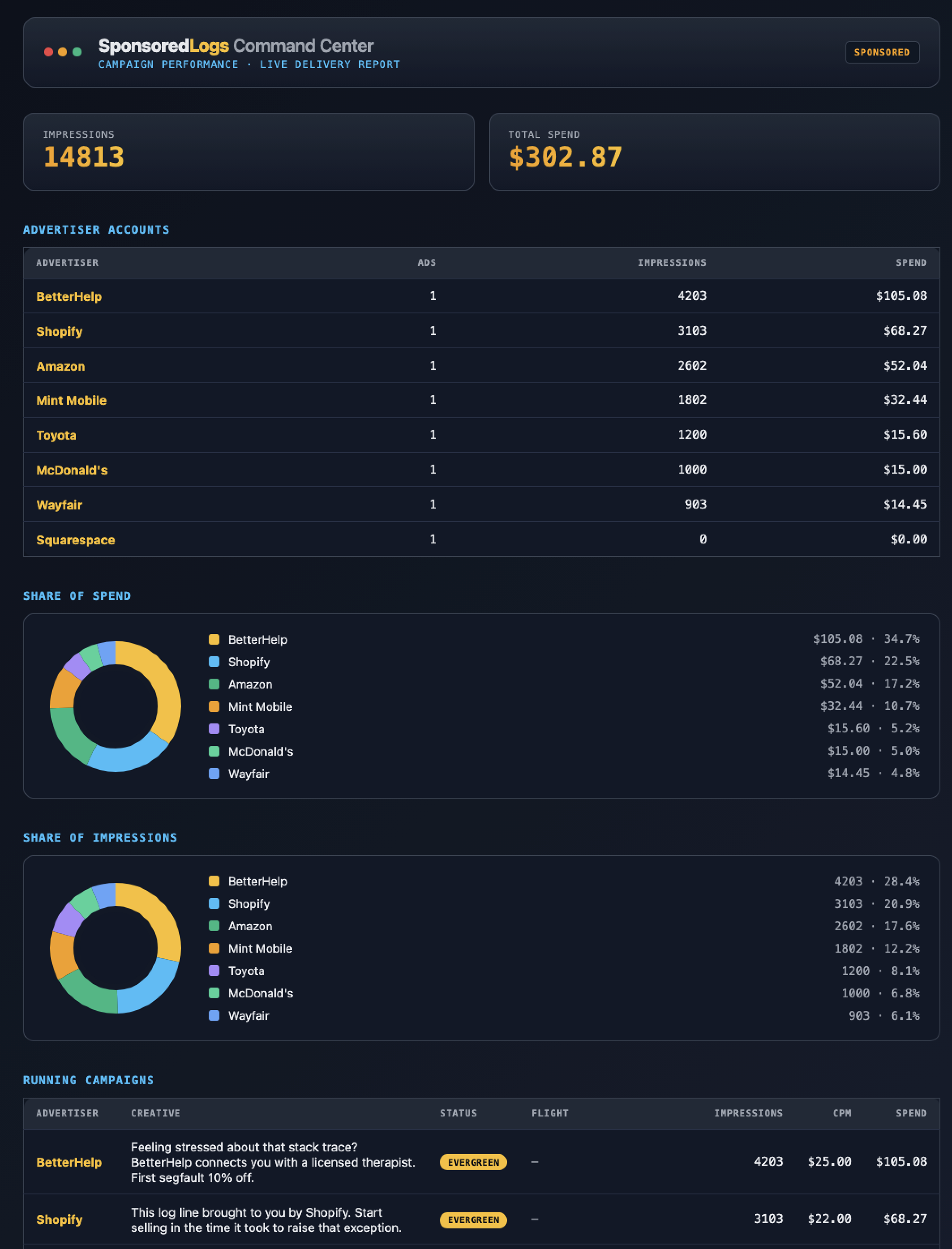Click Shopify impressions cell 3103 in accounts

[692, 331]
